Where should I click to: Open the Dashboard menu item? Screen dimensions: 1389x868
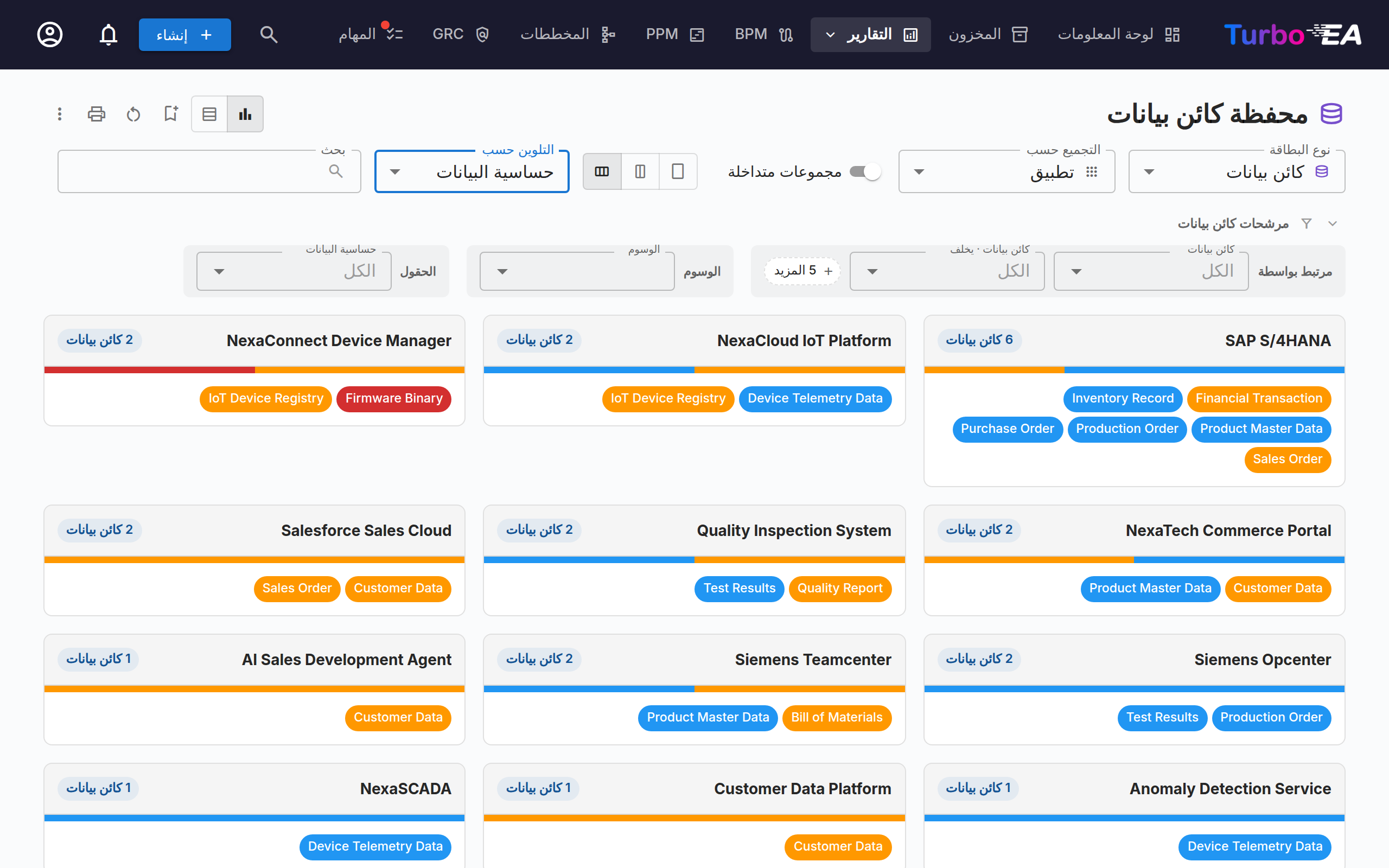click(1118, 34)
